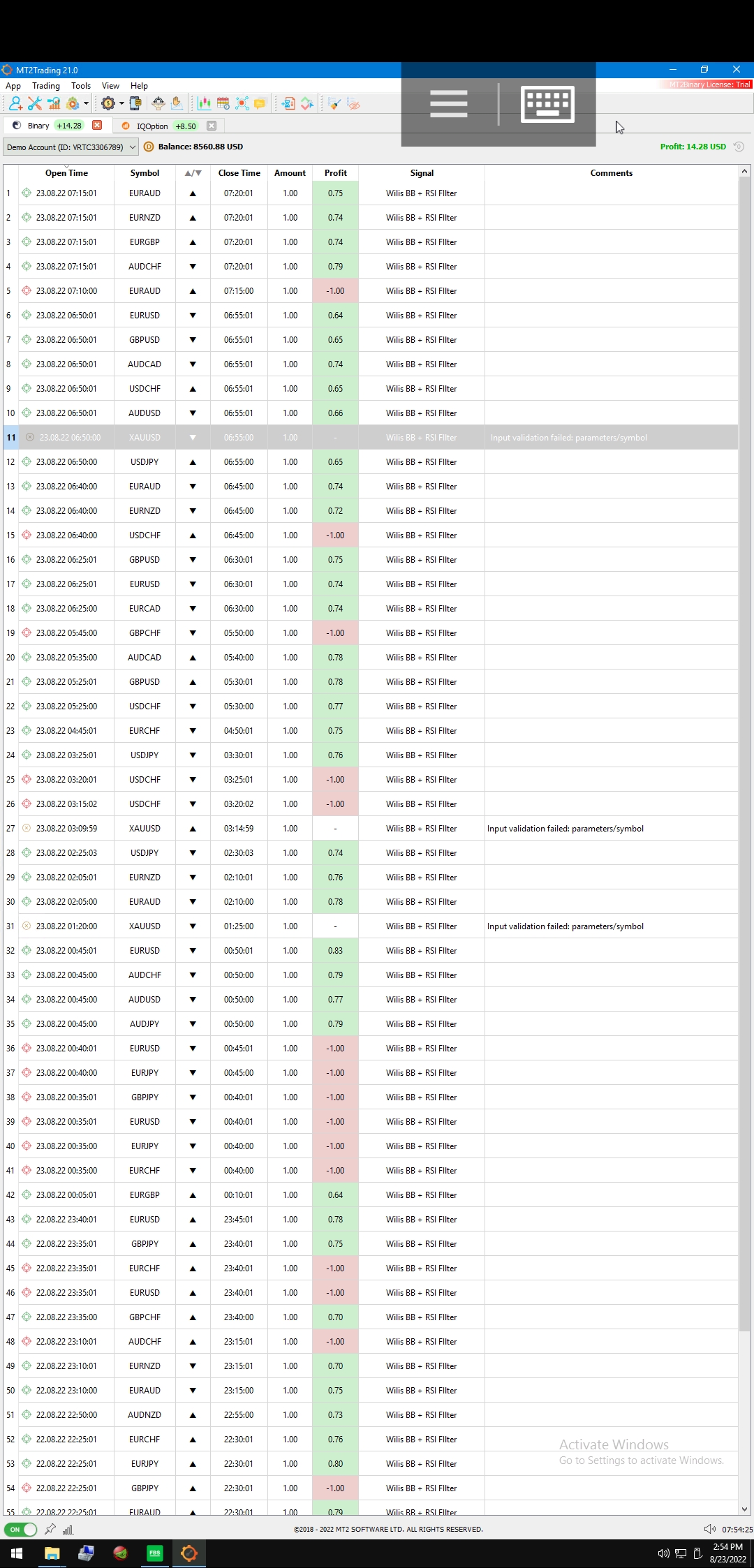This screenshot has width=754, height=1568.
Task: Close the IQOption tab with gray X
Action: [212, 126]
